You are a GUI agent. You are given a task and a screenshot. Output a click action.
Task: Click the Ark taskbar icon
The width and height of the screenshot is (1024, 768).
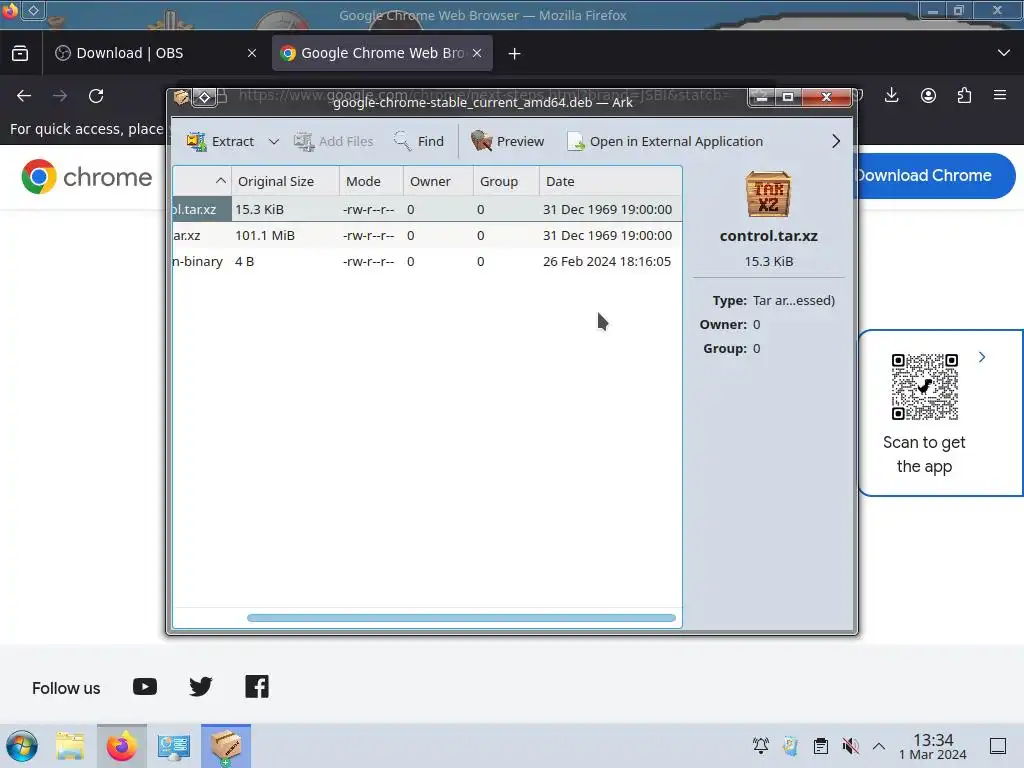226,746
